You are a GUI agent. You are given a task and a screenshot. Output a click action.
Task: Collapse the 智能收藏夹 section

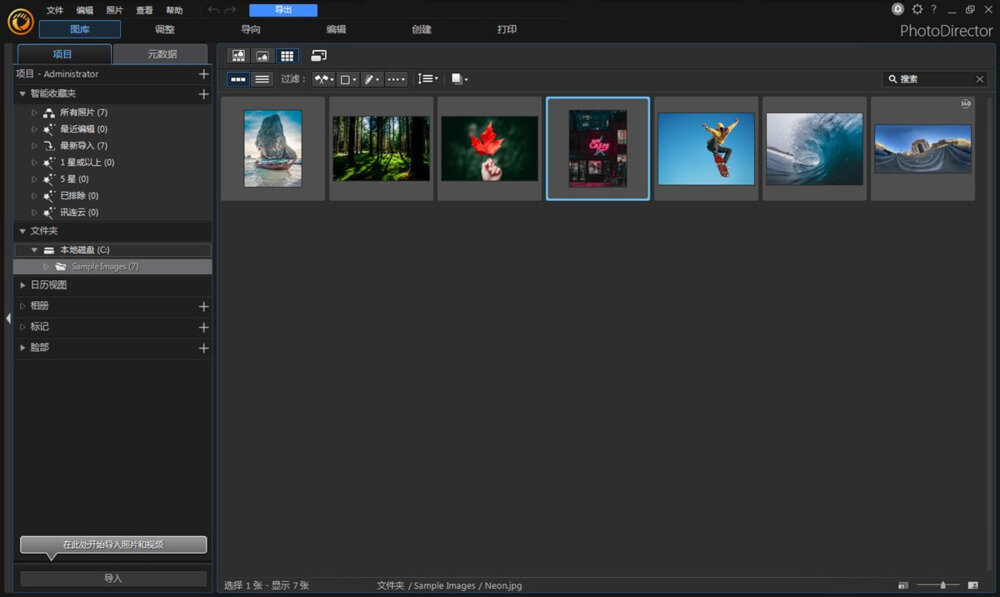(22, 91)
